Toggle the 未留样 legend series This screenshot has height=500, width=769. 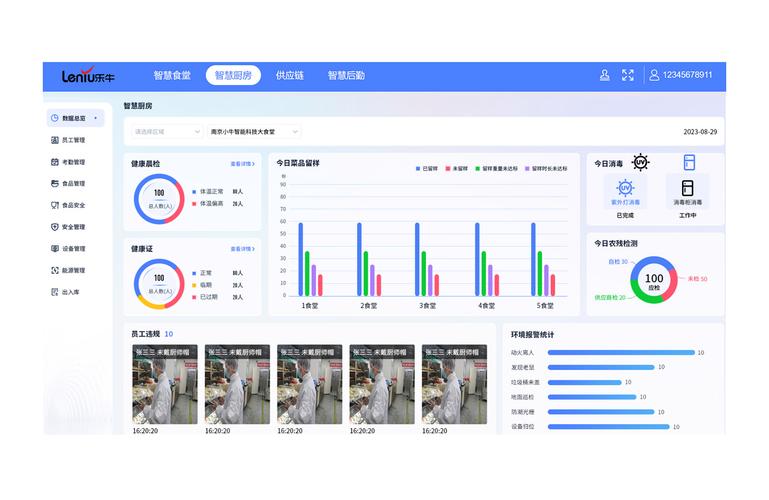[457, 169]
